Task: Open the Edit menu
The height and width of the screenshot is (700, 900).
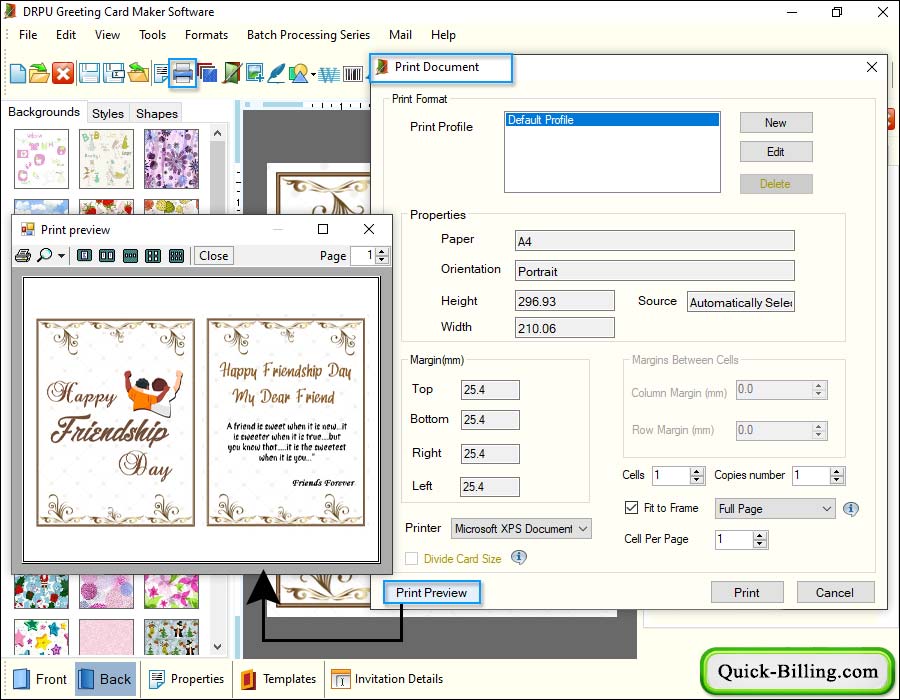Action: [x=66, y=35]
